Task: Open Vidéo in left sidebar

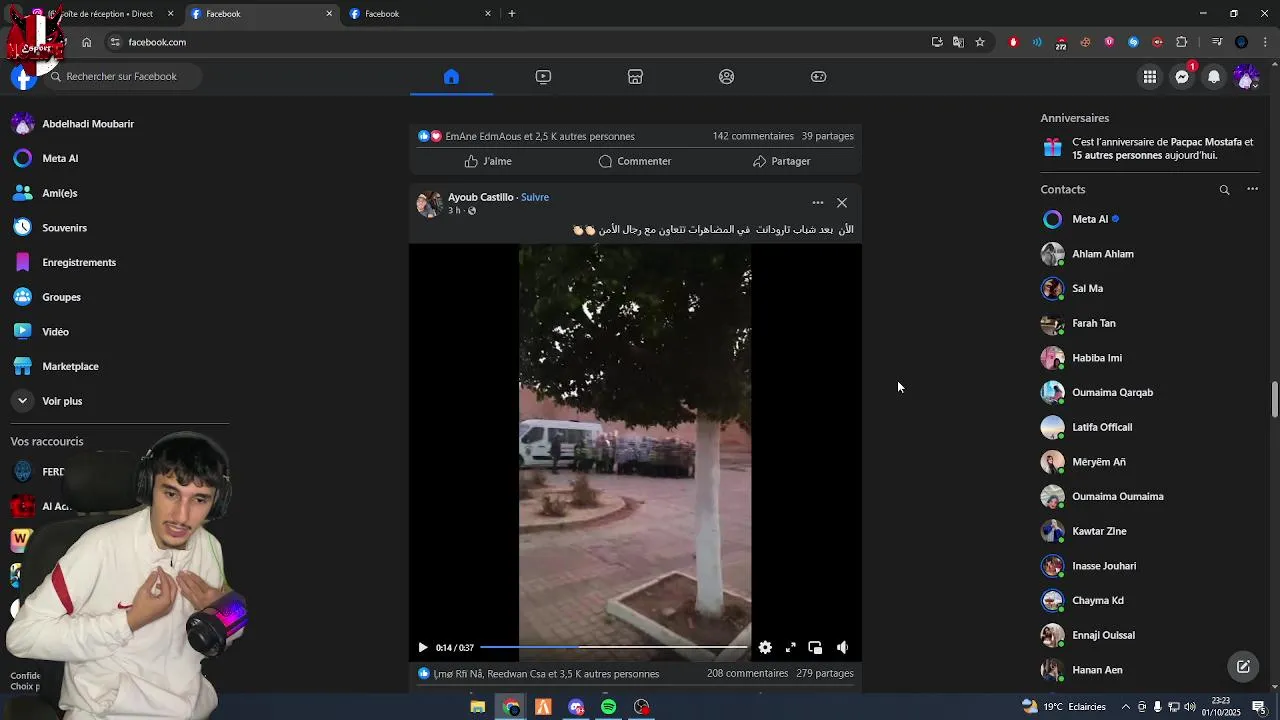Action: coord(55,332)
